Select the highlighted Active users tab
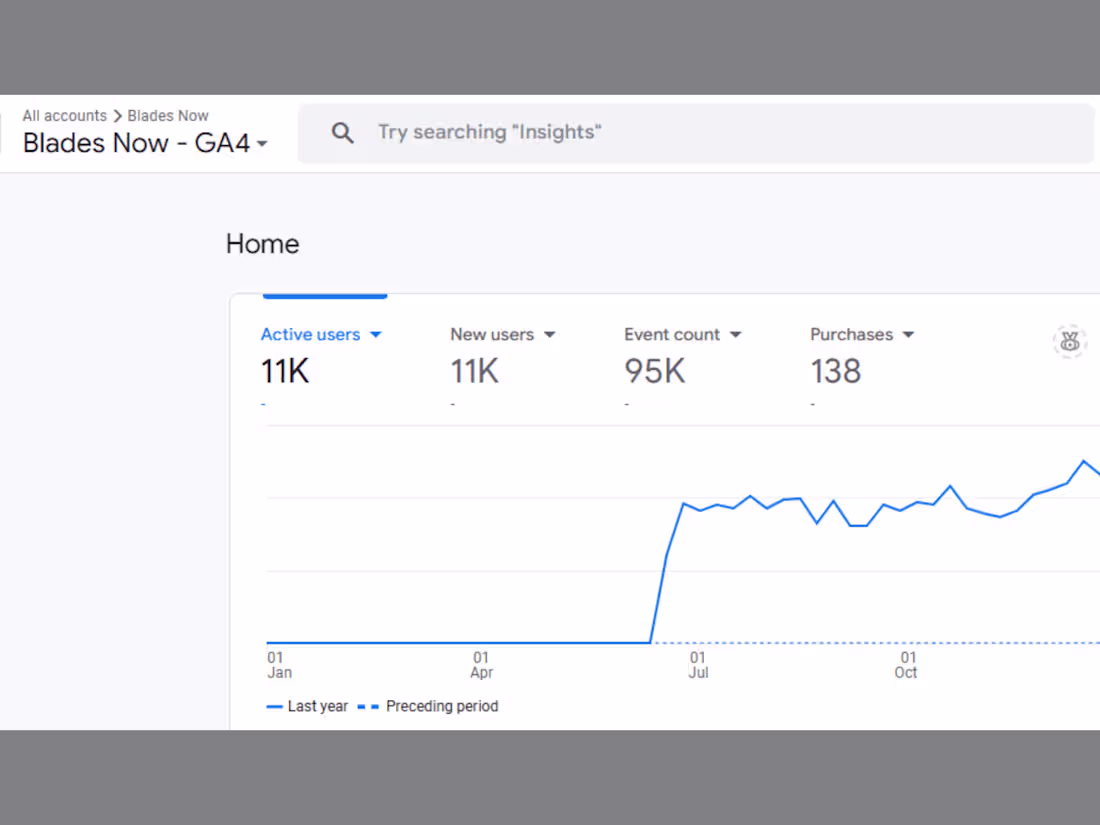 coord(311,334)
